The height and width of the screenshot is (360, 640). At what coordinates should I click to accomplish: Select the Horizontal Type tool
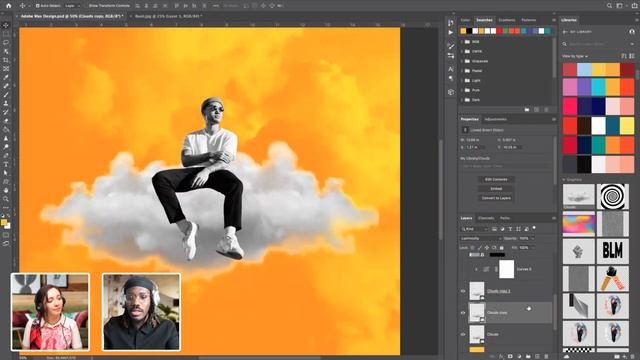click(6, 164)
